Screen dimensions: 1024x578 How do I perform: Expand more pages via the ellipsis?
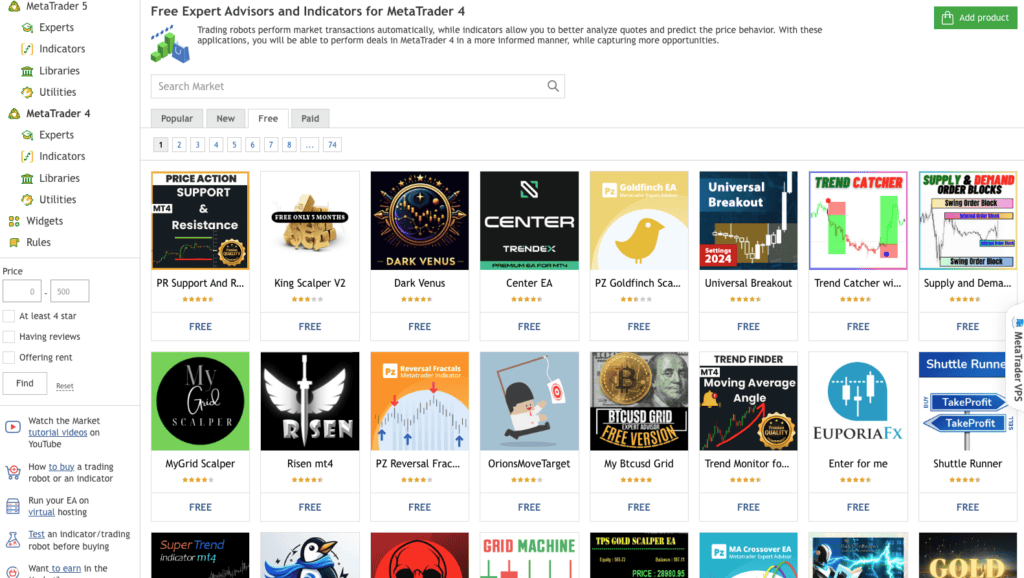tap(310, 145)
